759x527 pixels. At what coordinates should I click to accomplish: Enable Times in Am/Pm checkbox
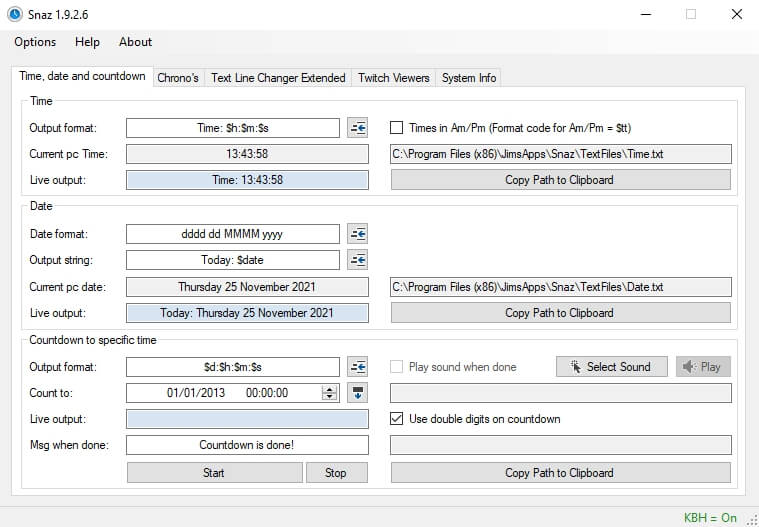click(x=396, y=128)
